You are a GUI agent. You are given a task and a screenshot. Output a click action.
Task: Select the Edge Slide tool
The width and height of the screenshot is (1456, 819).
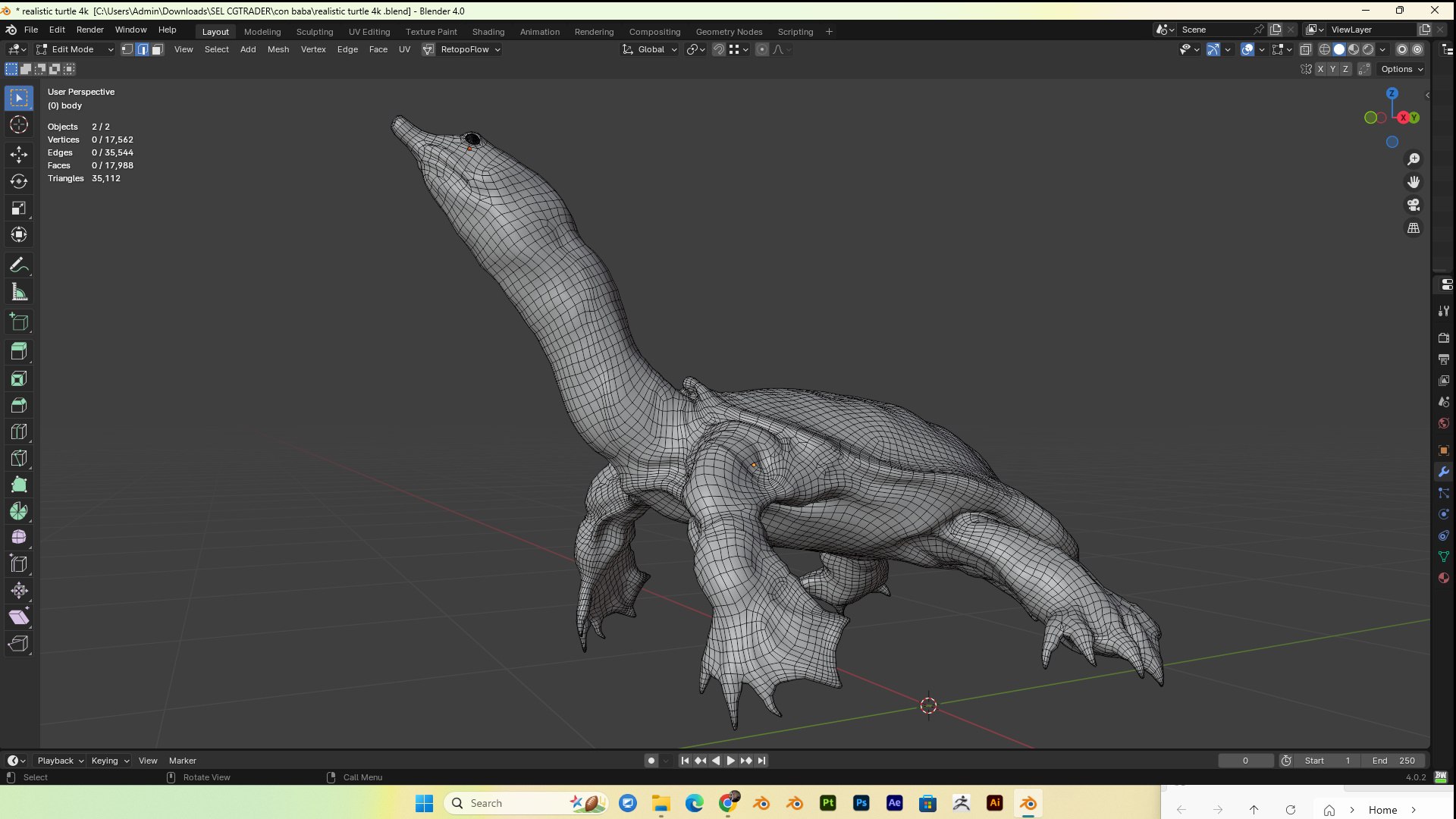19,564
